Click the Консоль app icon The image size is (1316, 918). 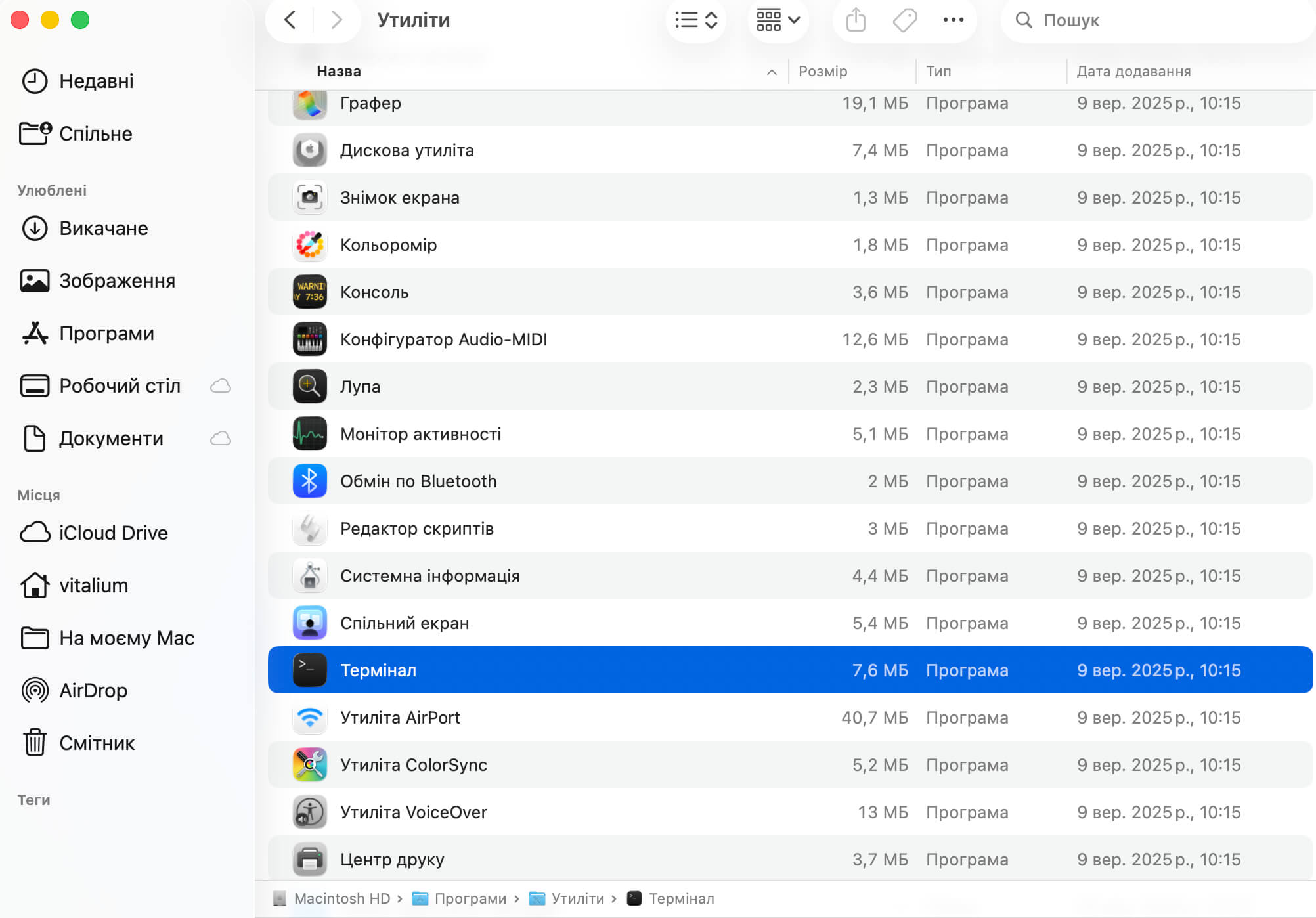click(310, 292)
